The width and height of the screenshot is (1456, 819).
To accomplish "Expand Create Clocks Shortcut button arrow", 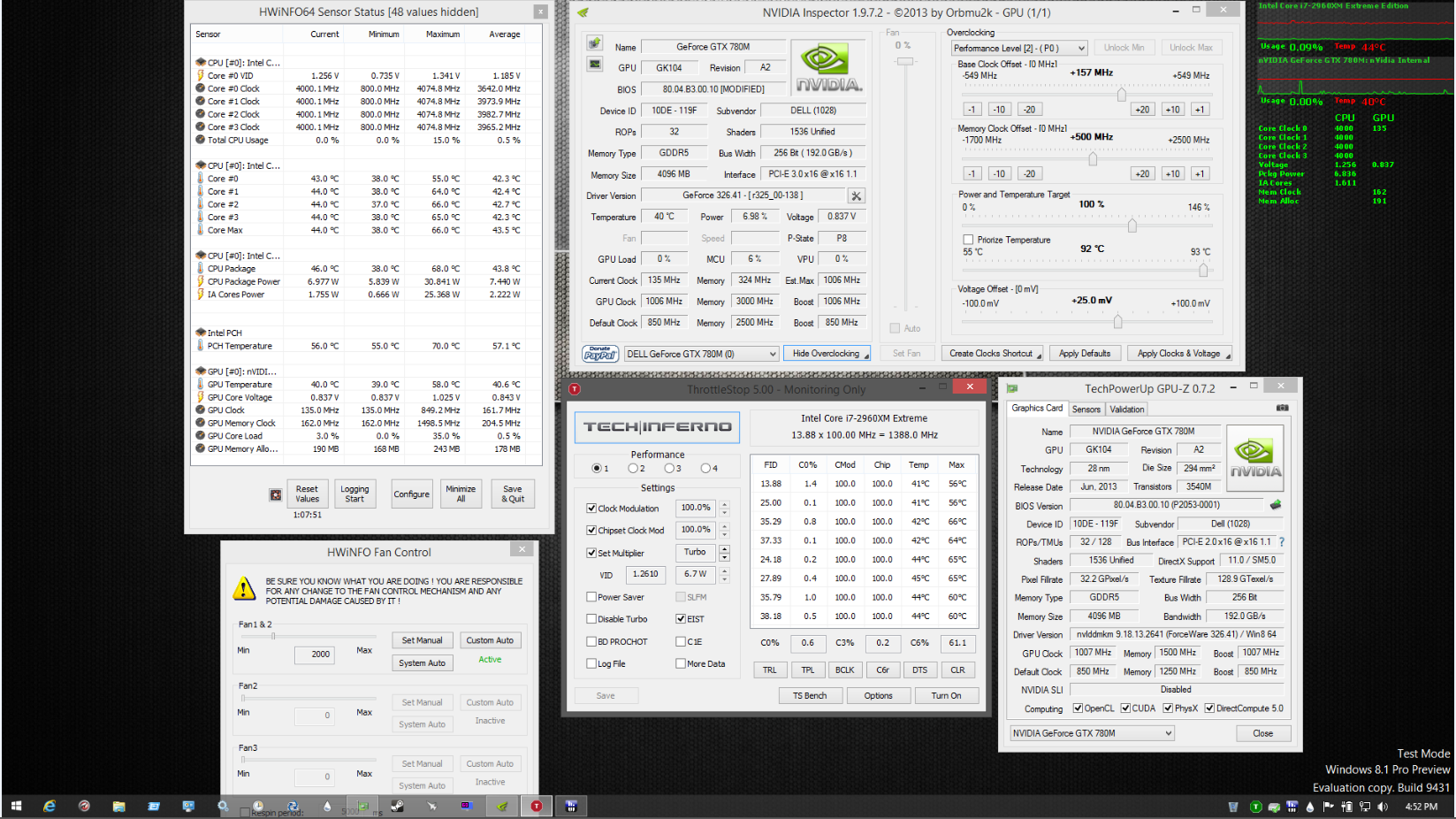I will (1039, 355).
